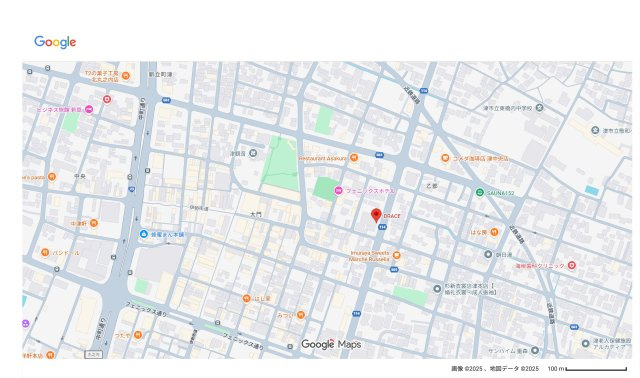Click the Google logo at top left
Screen dimensions: 640x378
pyautogui.click(x=55, y=42)
